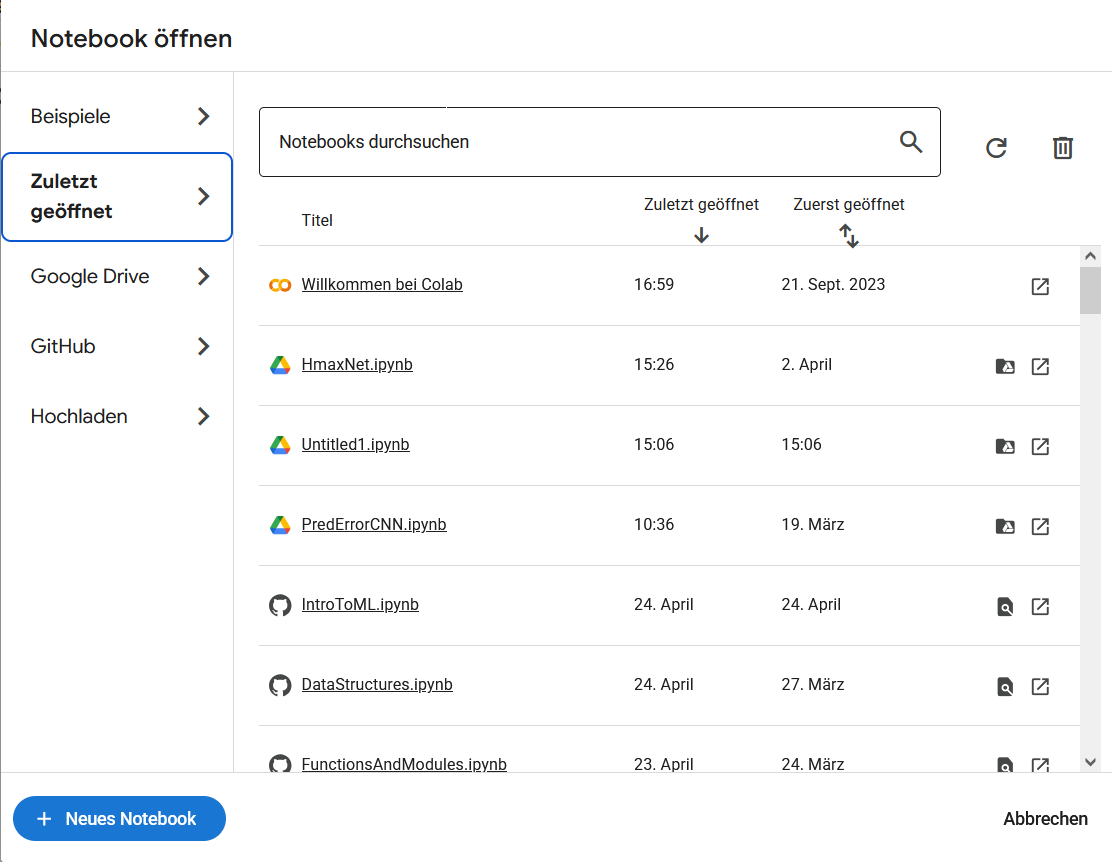Open Untitled1.ipynb in new tab icon

tap(1040, 446)
